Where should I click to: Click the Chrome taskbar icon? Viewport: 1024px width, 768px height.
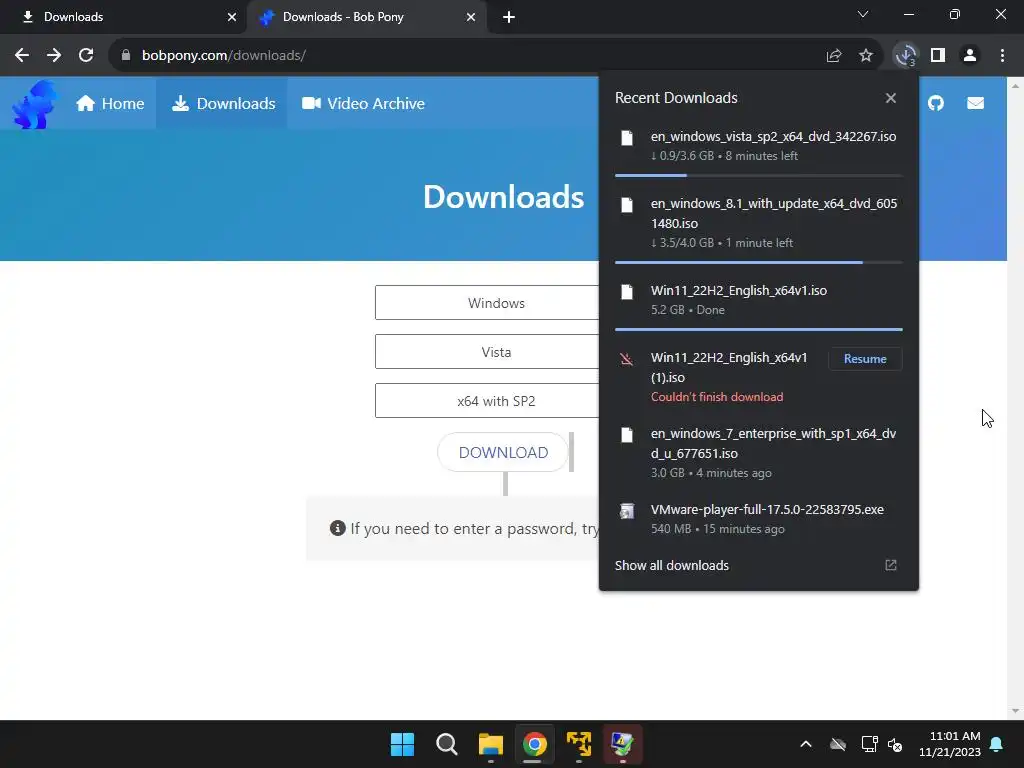(534, 744)
